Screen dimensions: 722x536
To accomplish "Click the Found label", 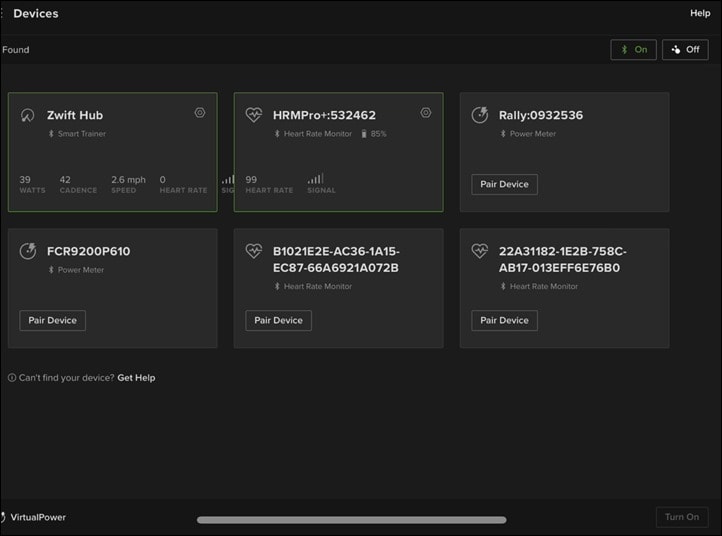I will pyautogui.click(x=16, y=50).
